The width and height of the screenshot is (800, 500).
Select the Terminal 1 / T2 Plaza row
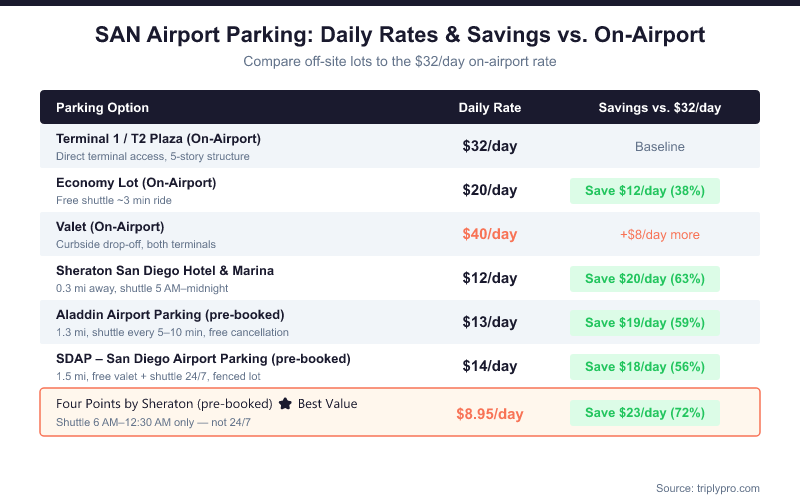[x=158, y=138]
